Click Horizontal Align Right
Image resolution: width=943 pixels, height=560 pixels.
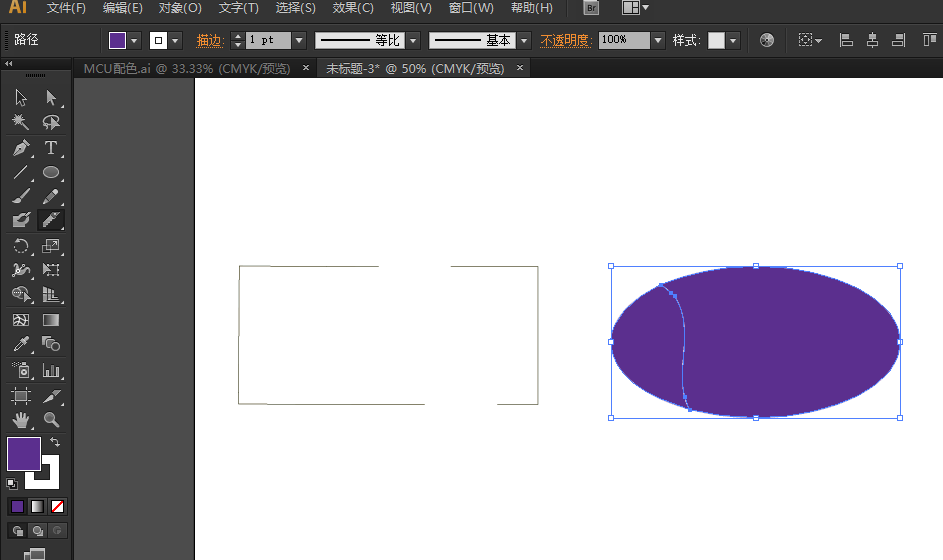[898, 40]
